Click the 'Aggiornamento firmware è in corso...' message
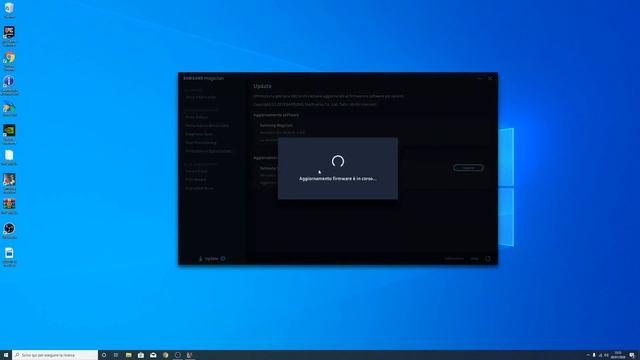Image resolution: width=640 pixels, height=360 pixels. tap(338, 179)
